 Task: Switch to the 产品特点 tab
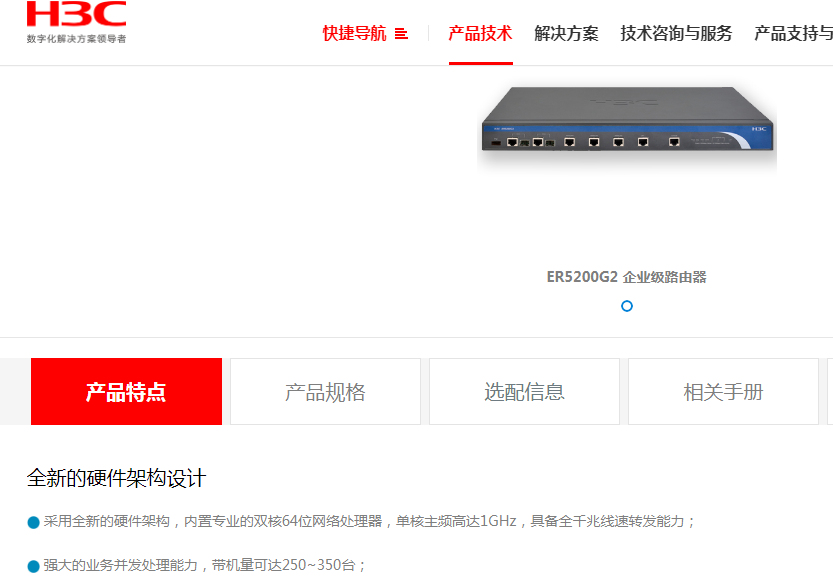point(126,391)
